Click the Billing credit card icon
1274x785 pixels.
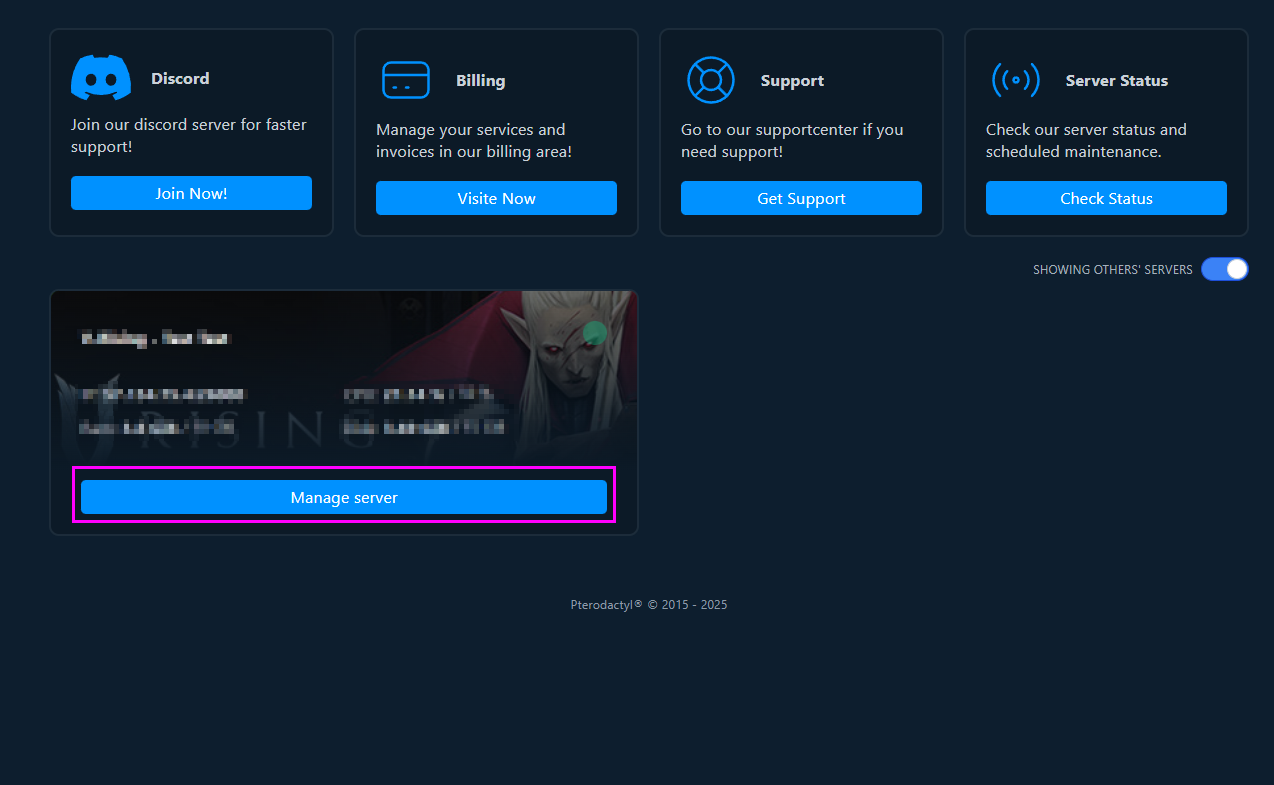tap(406, 80)
